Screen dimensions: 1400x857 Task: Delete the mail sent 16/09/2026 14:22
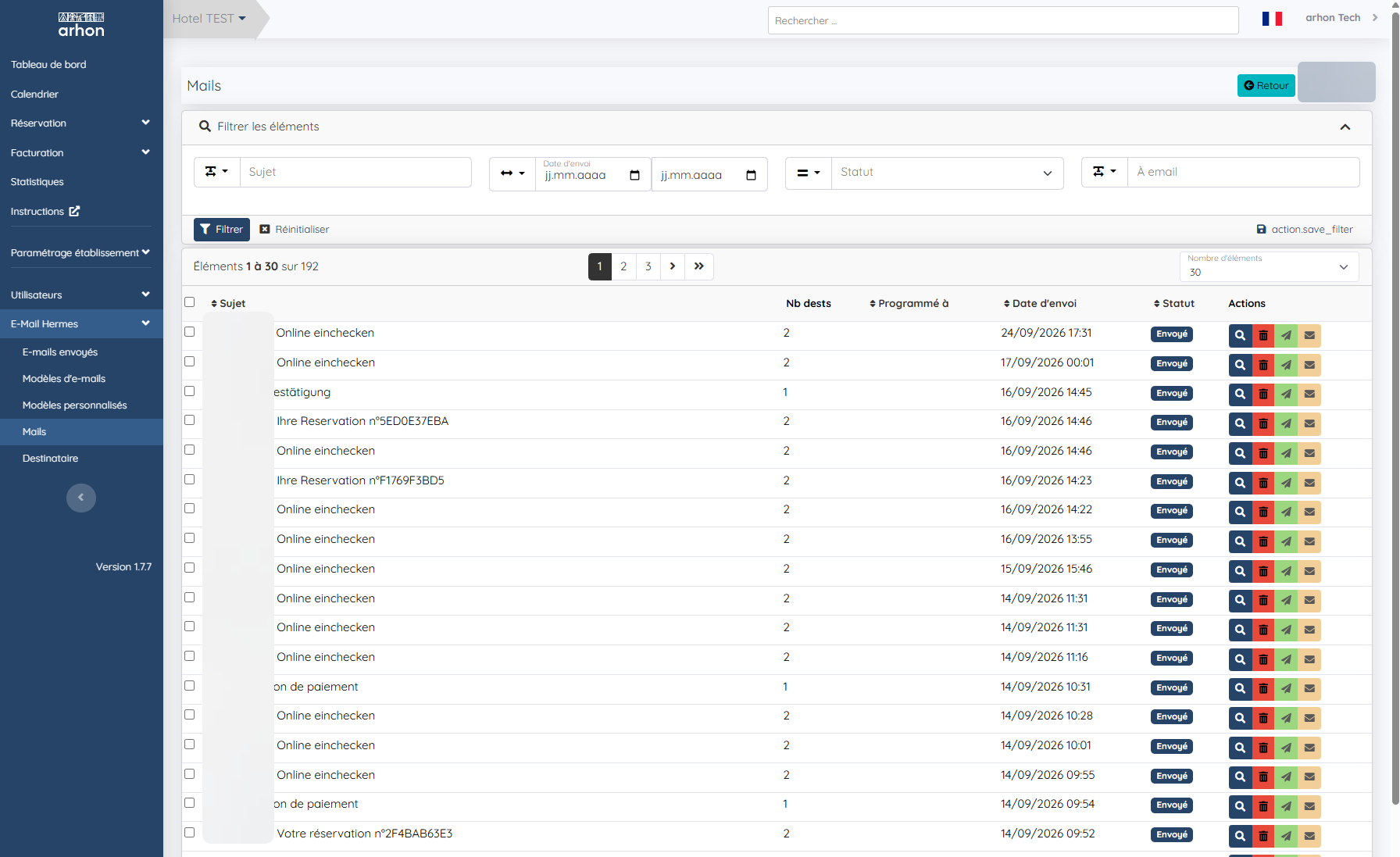point(1263,512)
